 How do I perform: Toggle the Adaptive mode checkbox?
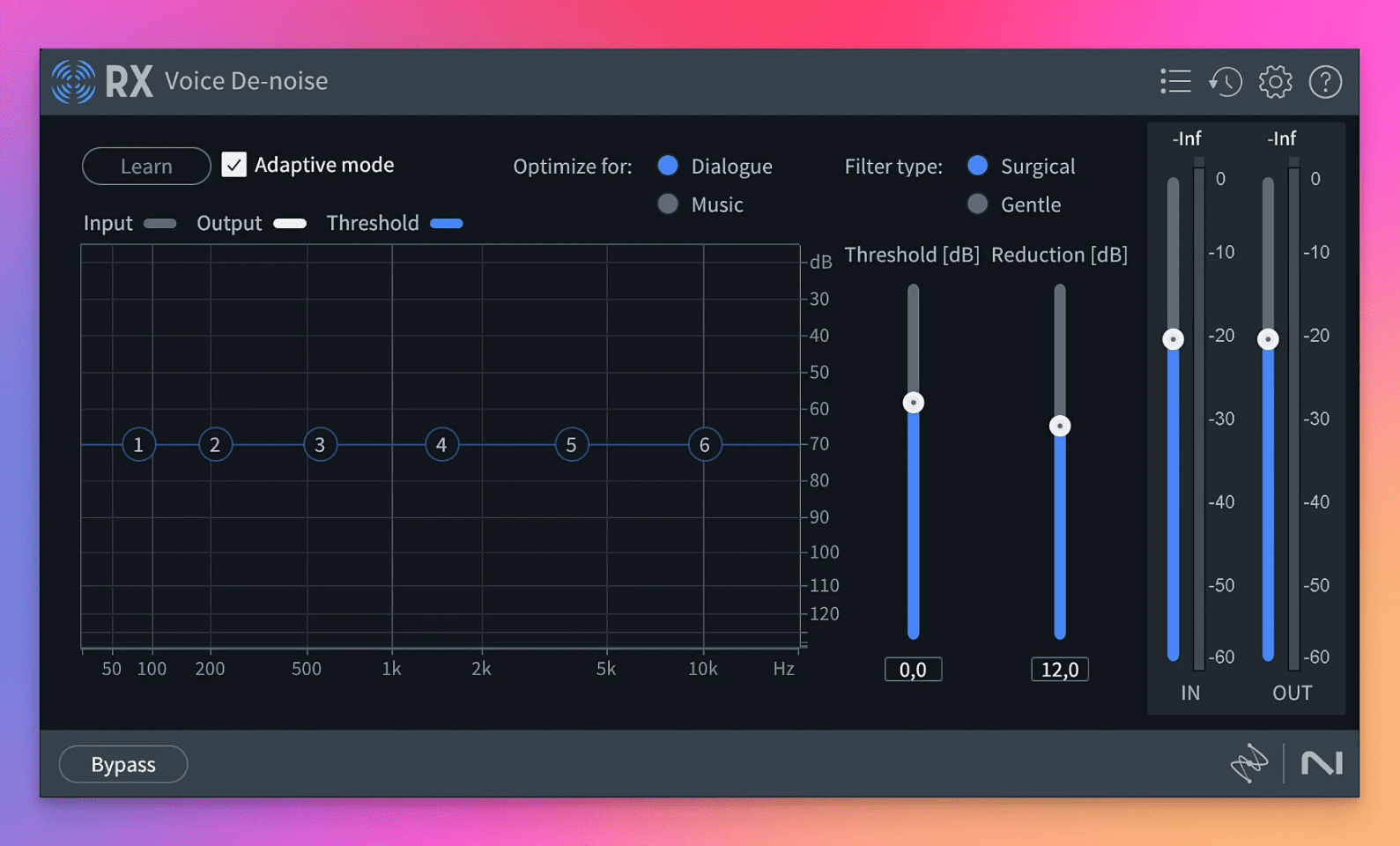tap(233, 165)
